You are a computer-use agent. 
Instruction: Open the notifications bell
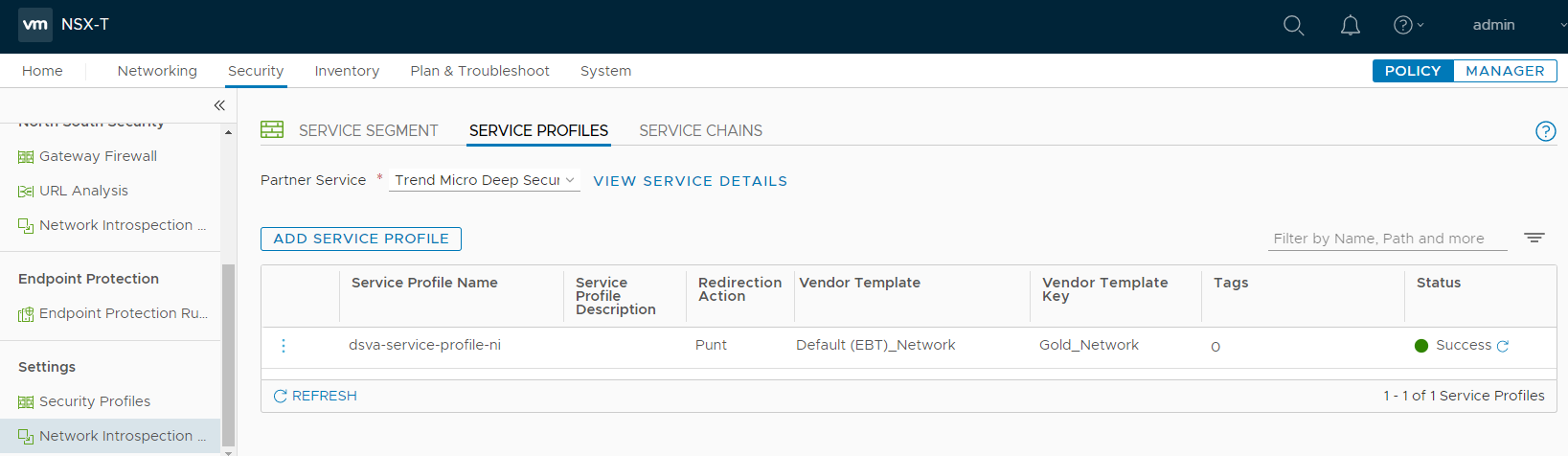1350,26
